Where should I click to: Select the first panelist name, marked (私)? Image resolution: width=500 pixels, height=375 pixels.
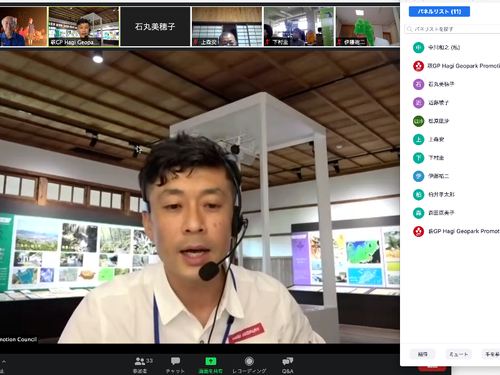click(x=444, y=48)
